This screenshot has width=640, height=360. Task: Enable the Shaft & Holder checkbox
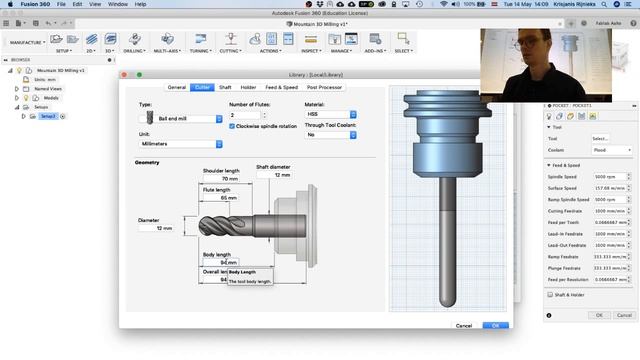tap(550, 295)
